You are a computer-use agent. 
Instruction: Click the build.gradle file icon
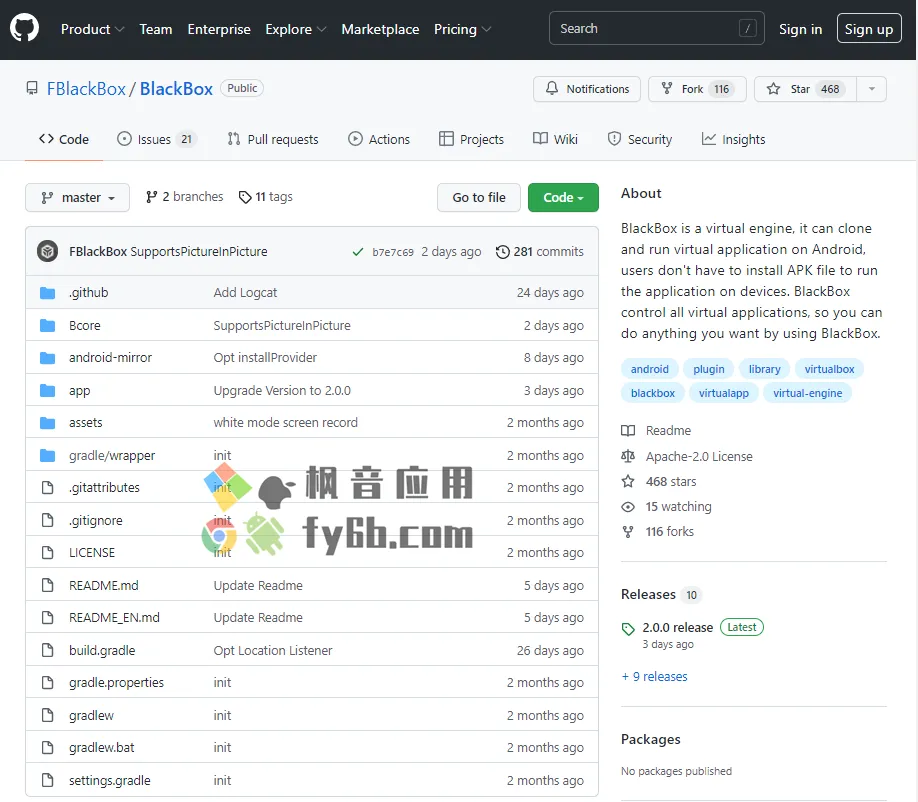(x=47, y=650)
